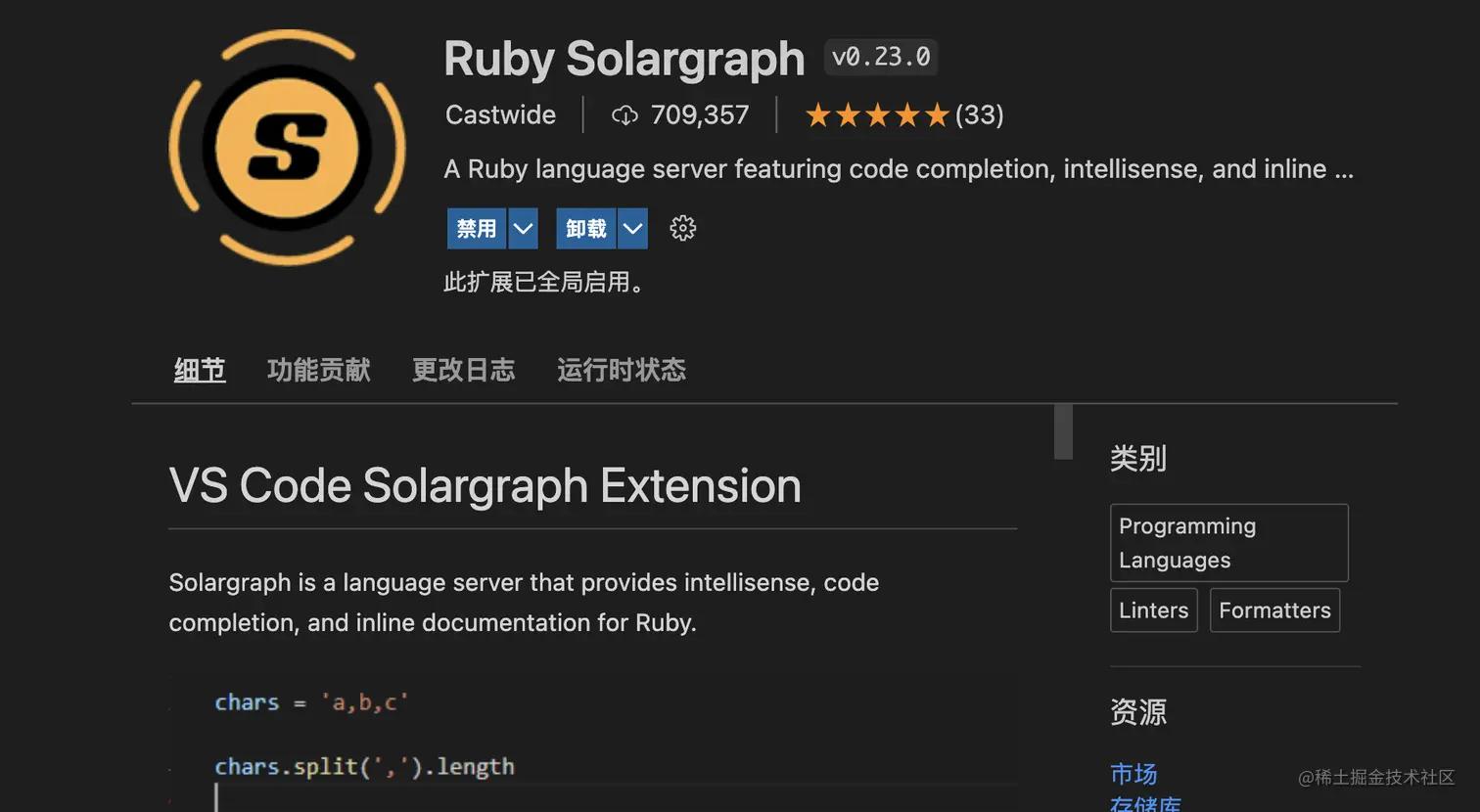Switch to the 细节 (Details) tab

coord(200,370)
